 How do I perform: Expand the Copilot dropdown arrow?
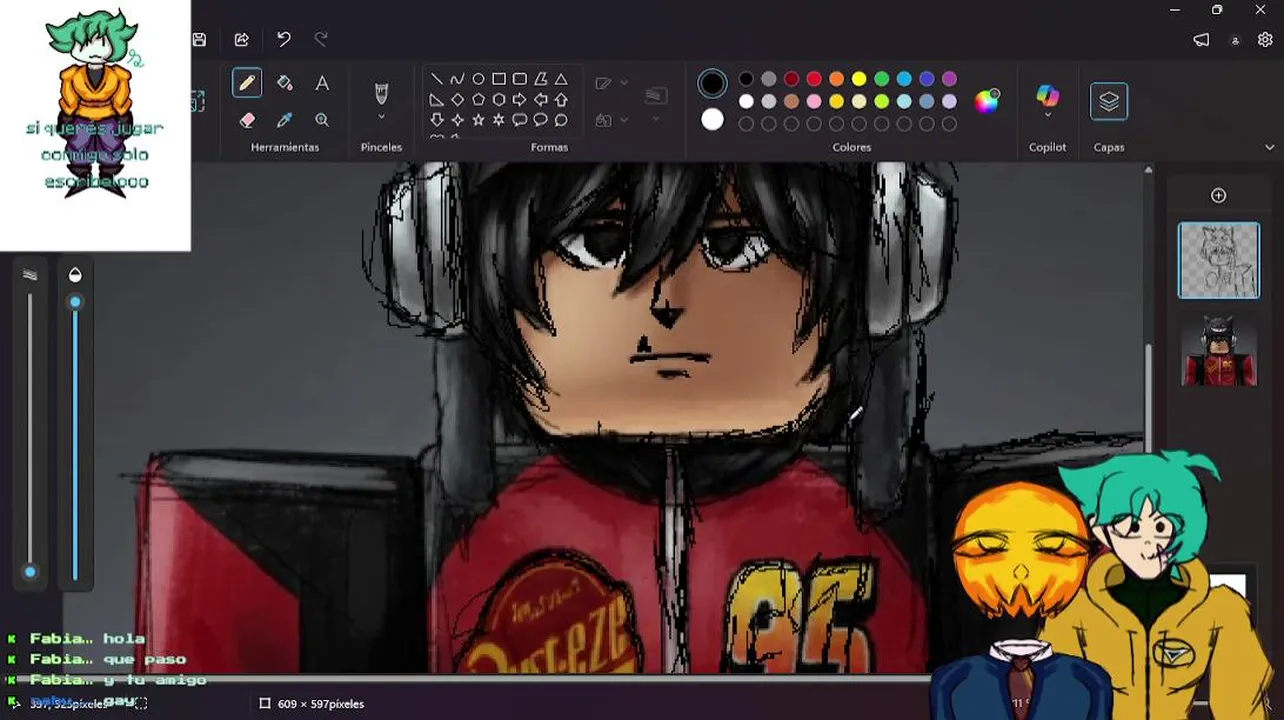click(1047, 115)
